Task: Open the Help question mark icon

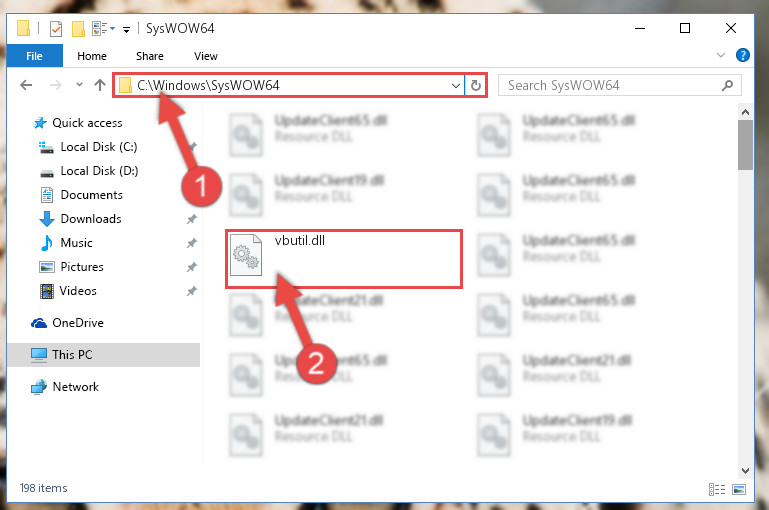Action: tap(743, 55)
